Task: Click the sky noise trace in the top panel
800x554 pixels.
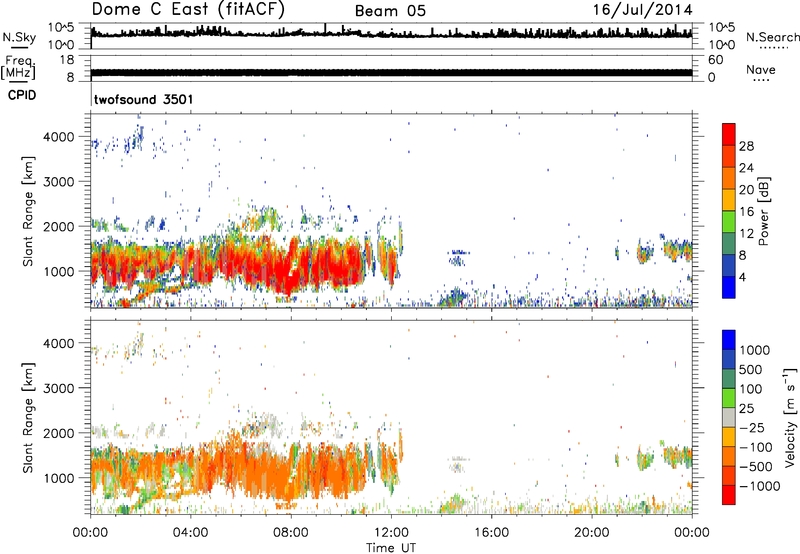Action: [391, 34]
